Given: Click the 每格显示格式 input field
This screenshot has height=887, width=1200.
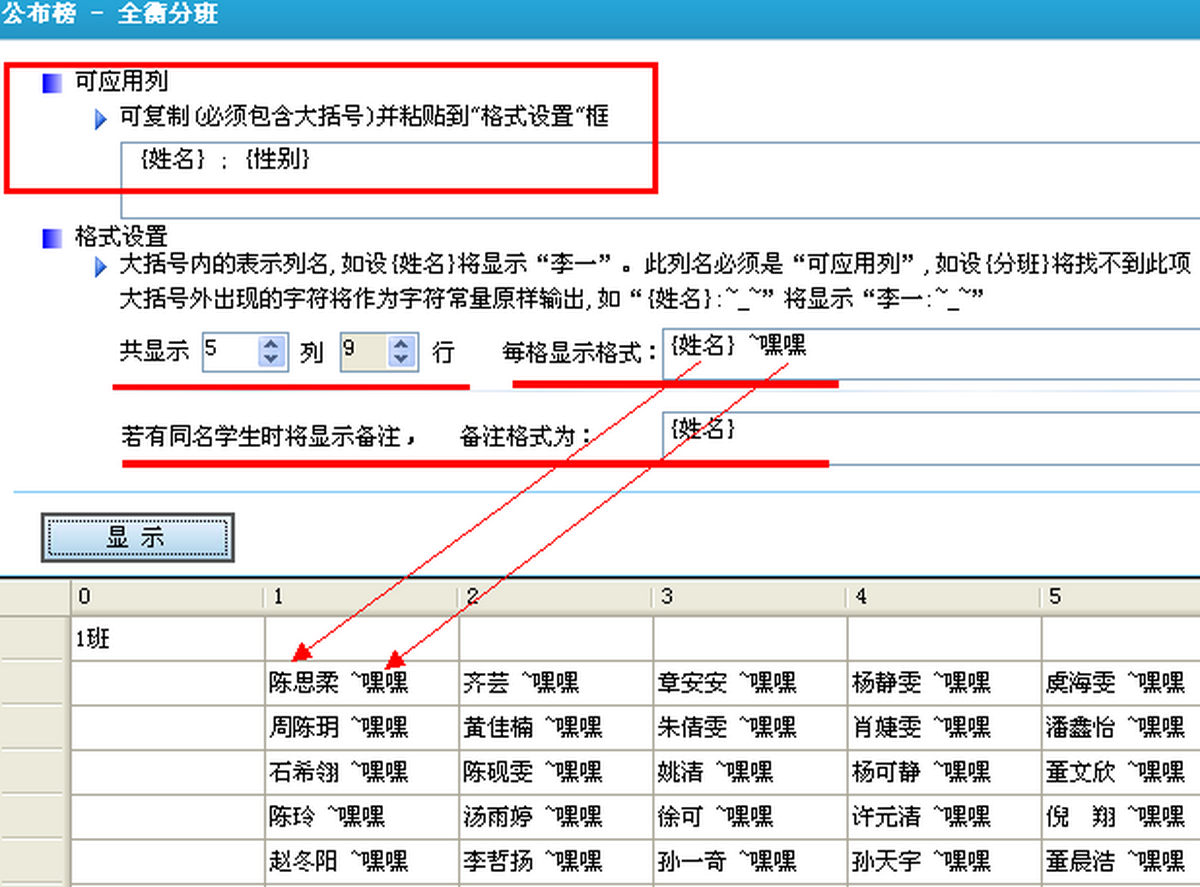Looking at the screenshot, I should [x=931, y=354].
